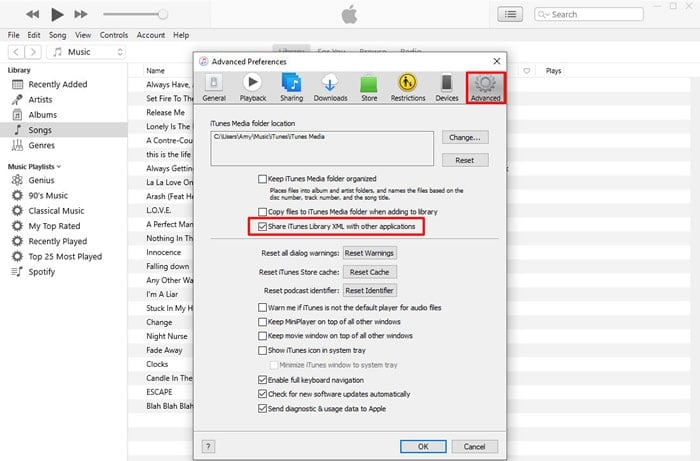Open the Store preferences pane

[369, 87]
